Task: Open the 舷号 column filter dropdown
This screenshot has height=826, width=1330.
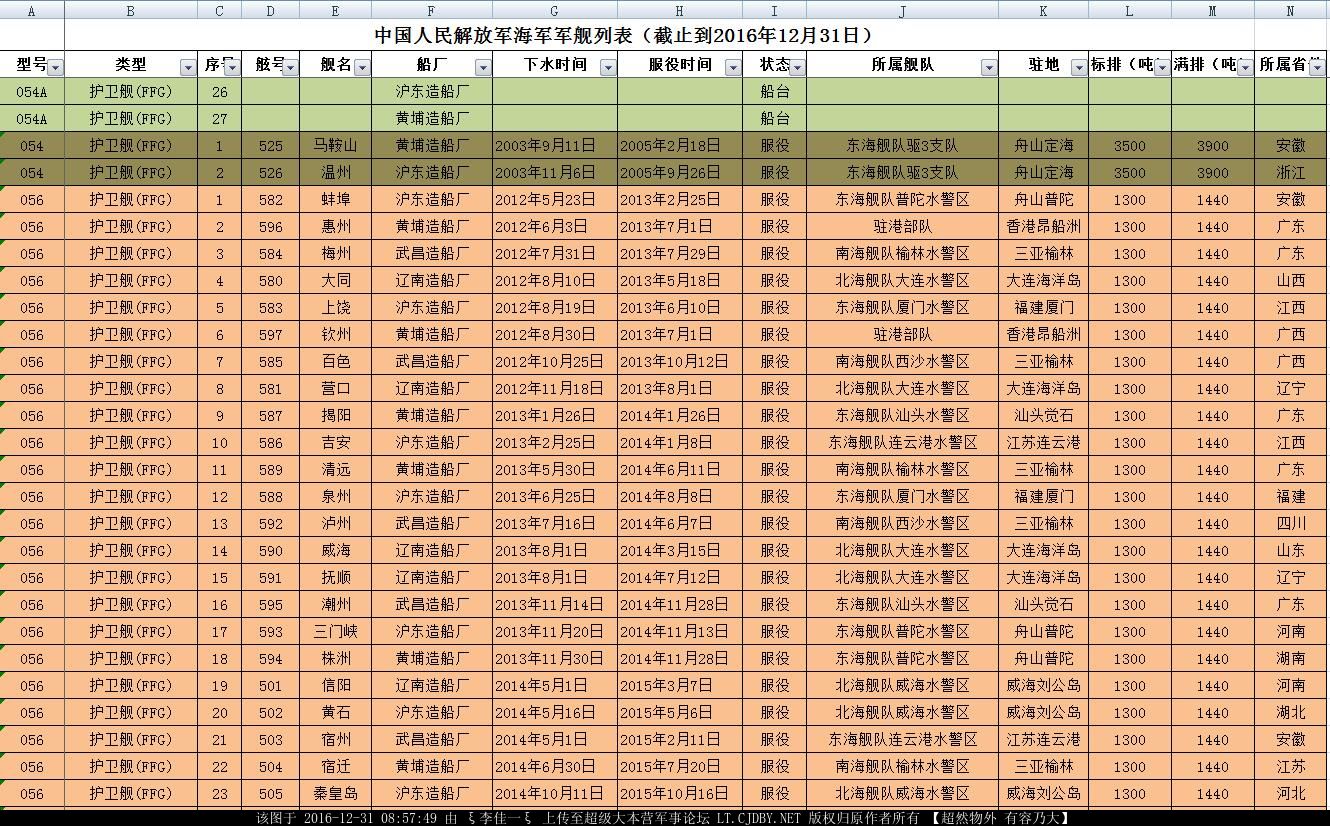Action: (290, 68)
